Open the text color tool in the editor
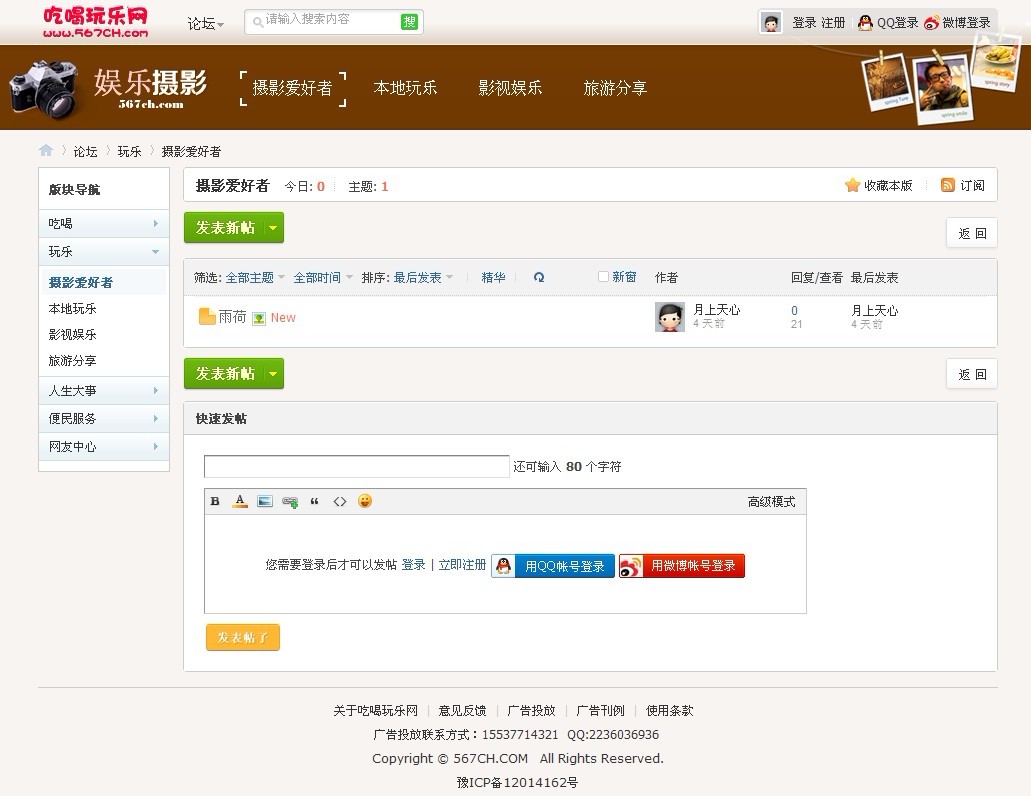Viewport: 1031px width, 796px height. (240, 501)
